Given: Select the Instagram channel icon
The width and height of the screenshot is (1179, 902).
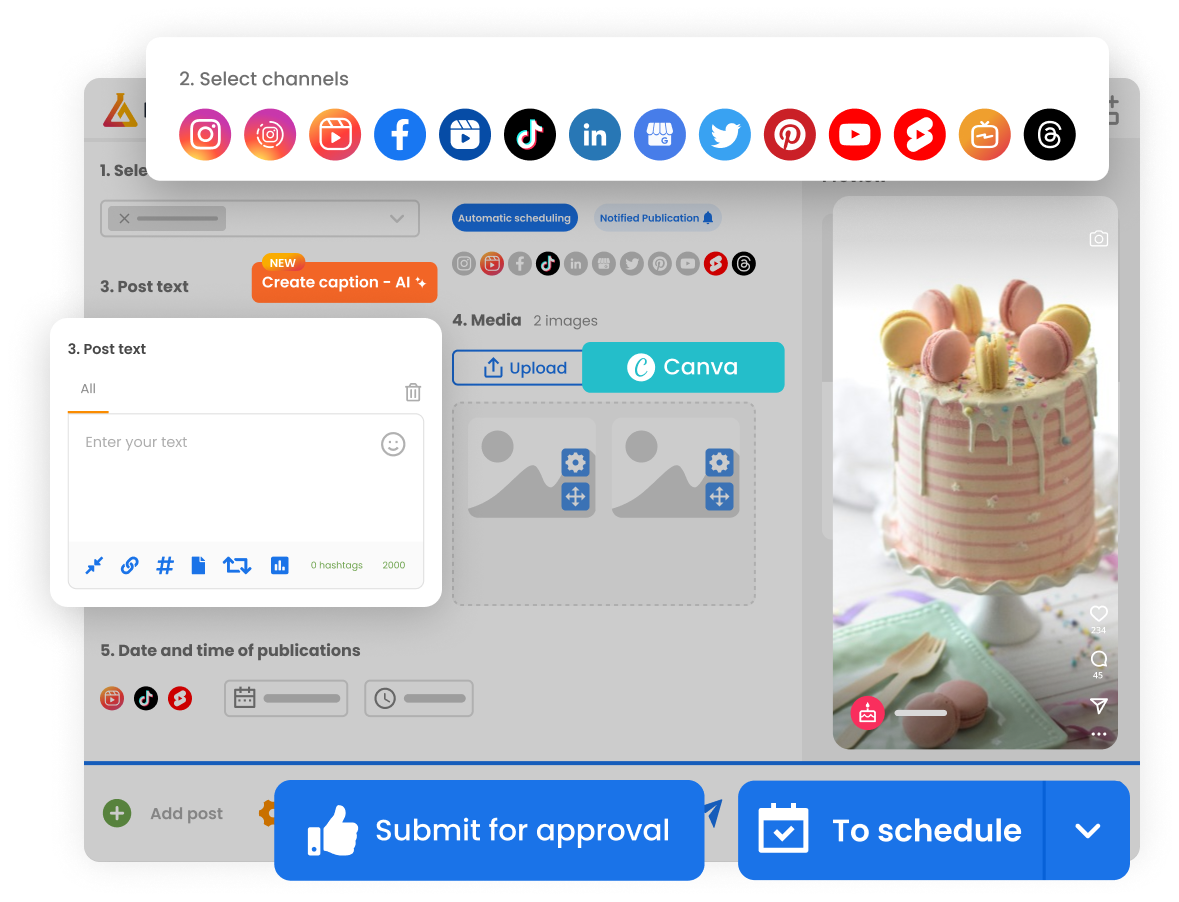Looking at the screenshot, I should pos(205,134).
